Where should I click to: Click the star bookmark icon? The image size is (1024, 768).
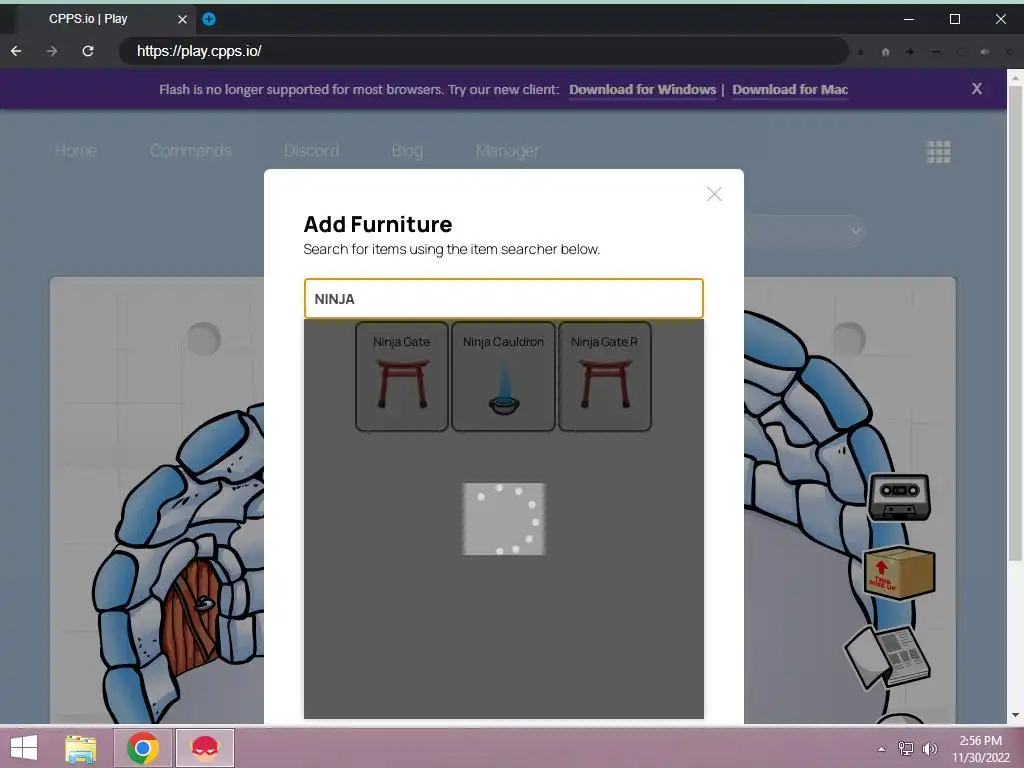[861, 52]
